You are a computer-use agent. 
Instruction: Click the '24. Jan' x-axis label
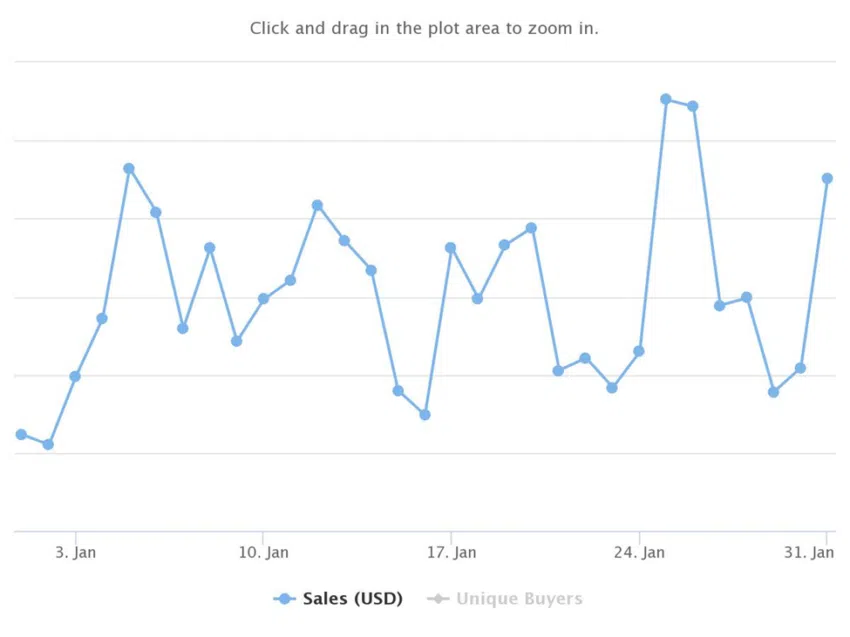click(x=639, y=552)
